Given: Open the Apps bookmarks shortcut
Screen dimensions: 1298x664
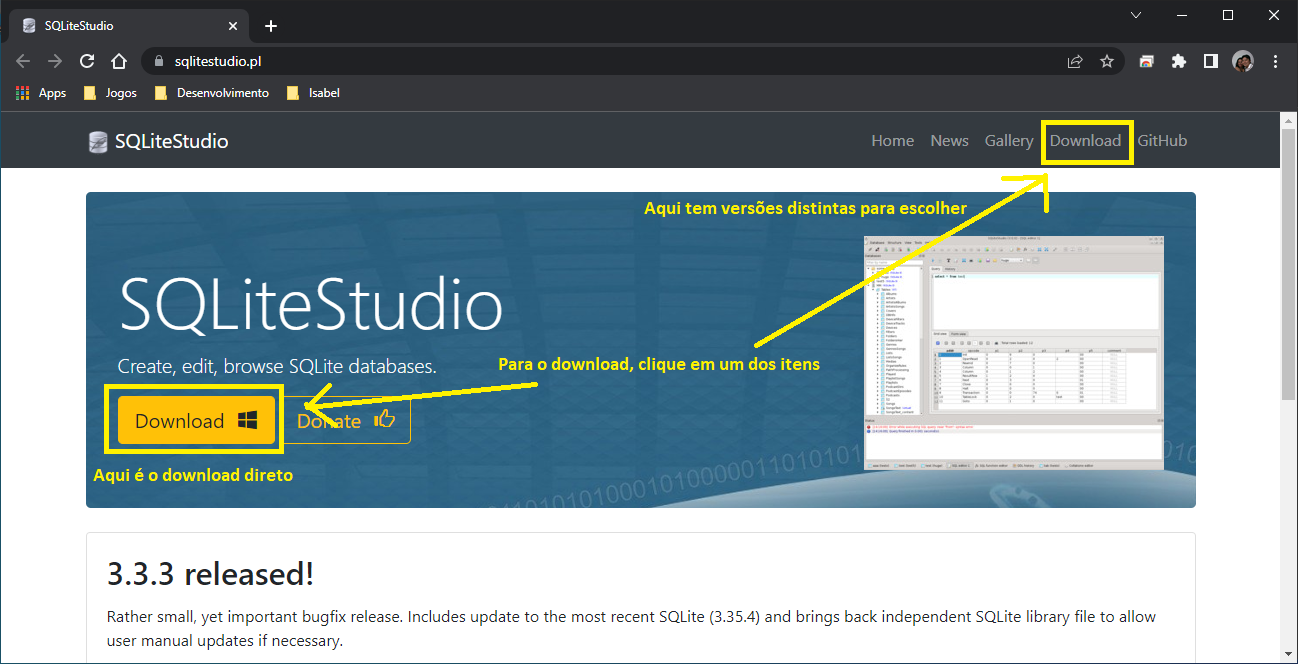Looking at the screenshot, I should pyautogui.click(x=41, y=93).
